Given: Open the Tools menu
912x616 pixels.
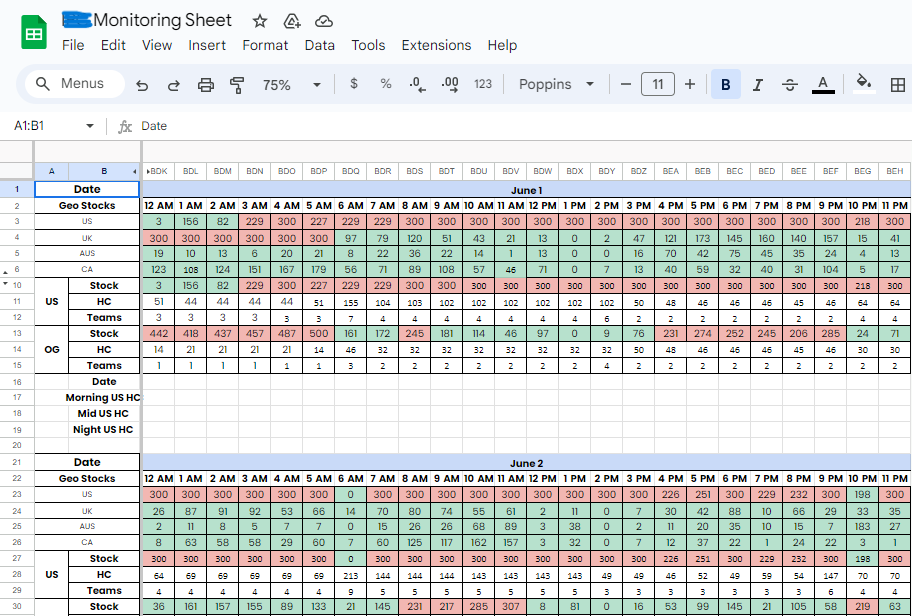Looking at the screenshot, I should tap(368, 45).
